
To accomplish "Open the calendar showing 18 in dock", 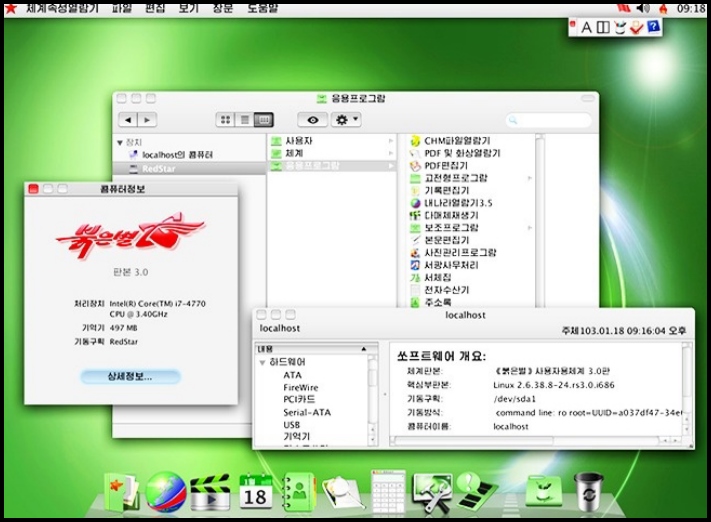I will coord(256,491).
